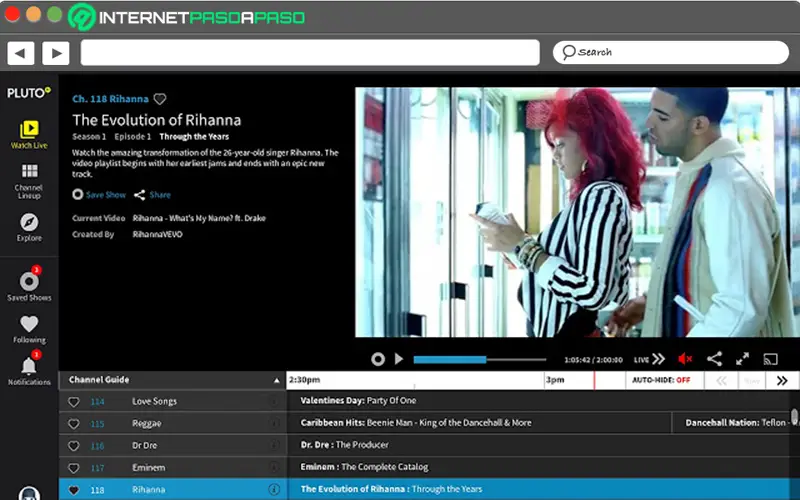Image resolution: width=800 pixels, height=500 pixels.
Task: Unmute the red speaker icon
Action: point(685,359)
